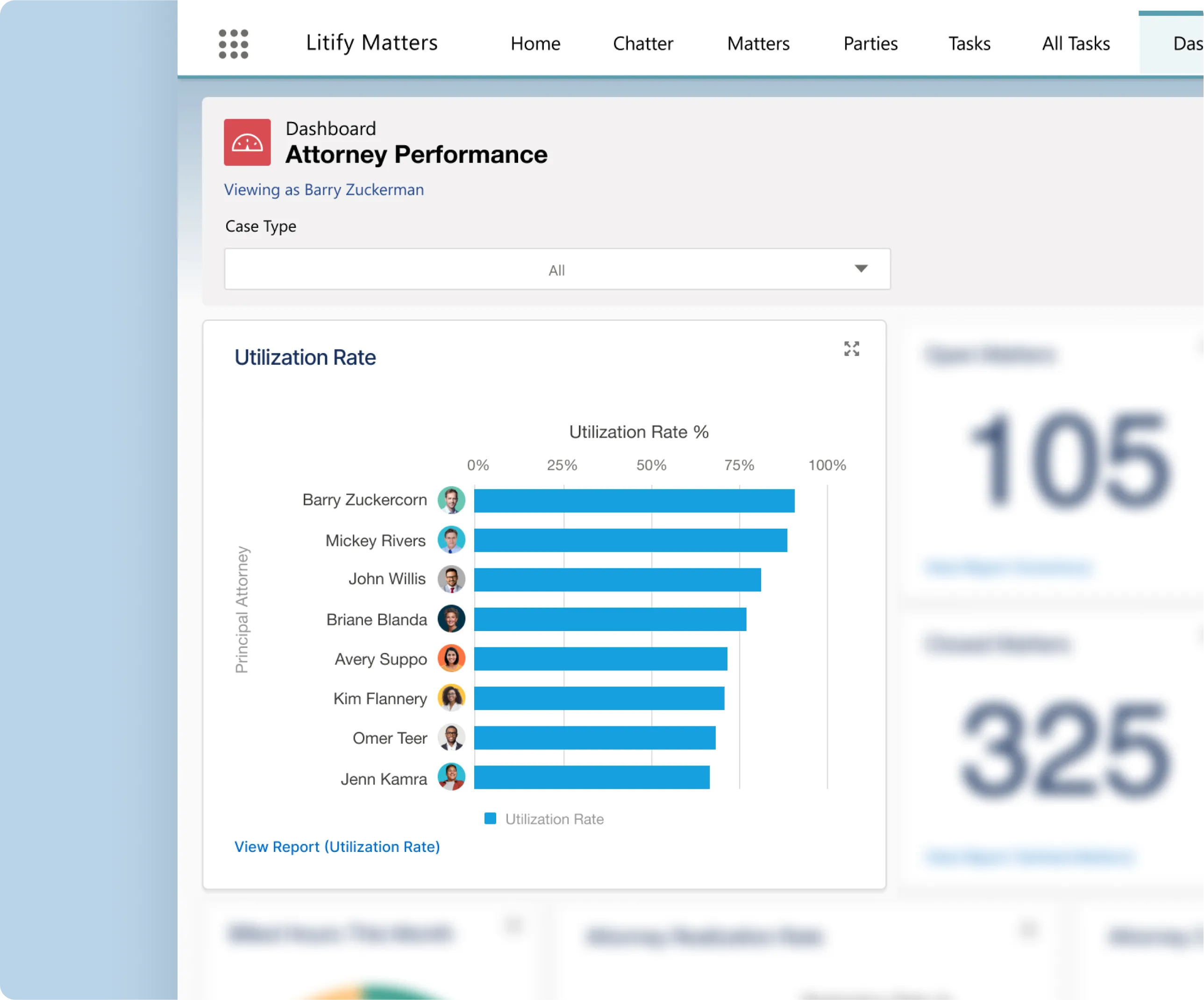Viewport: 1204px width, 1000px height.
Task: Click Kim Flannery's profile avatar
Action: click(x=452, y=698)
